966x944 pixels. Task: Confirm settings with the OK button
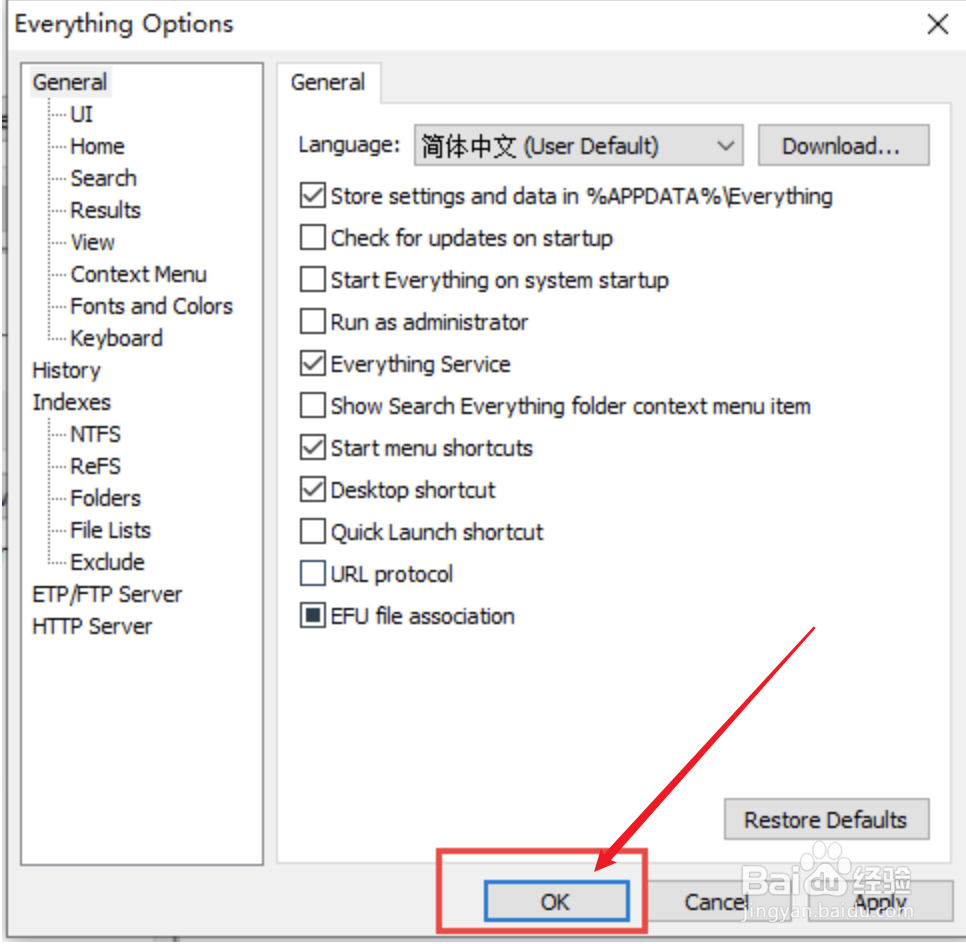[556, 901]
